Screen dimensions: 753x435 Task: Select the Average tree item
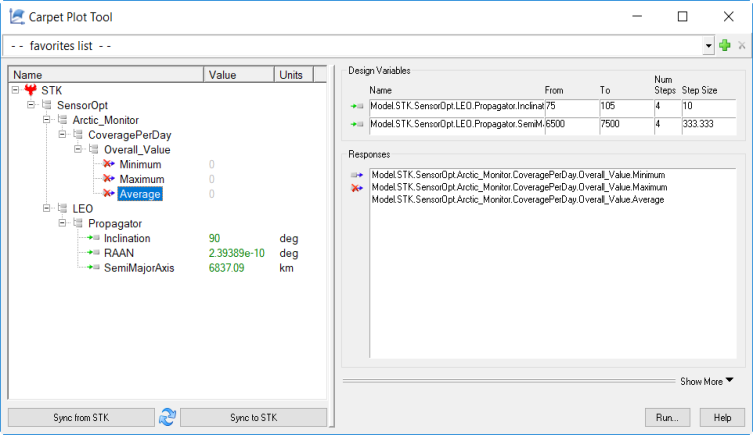tap(138, 194)
